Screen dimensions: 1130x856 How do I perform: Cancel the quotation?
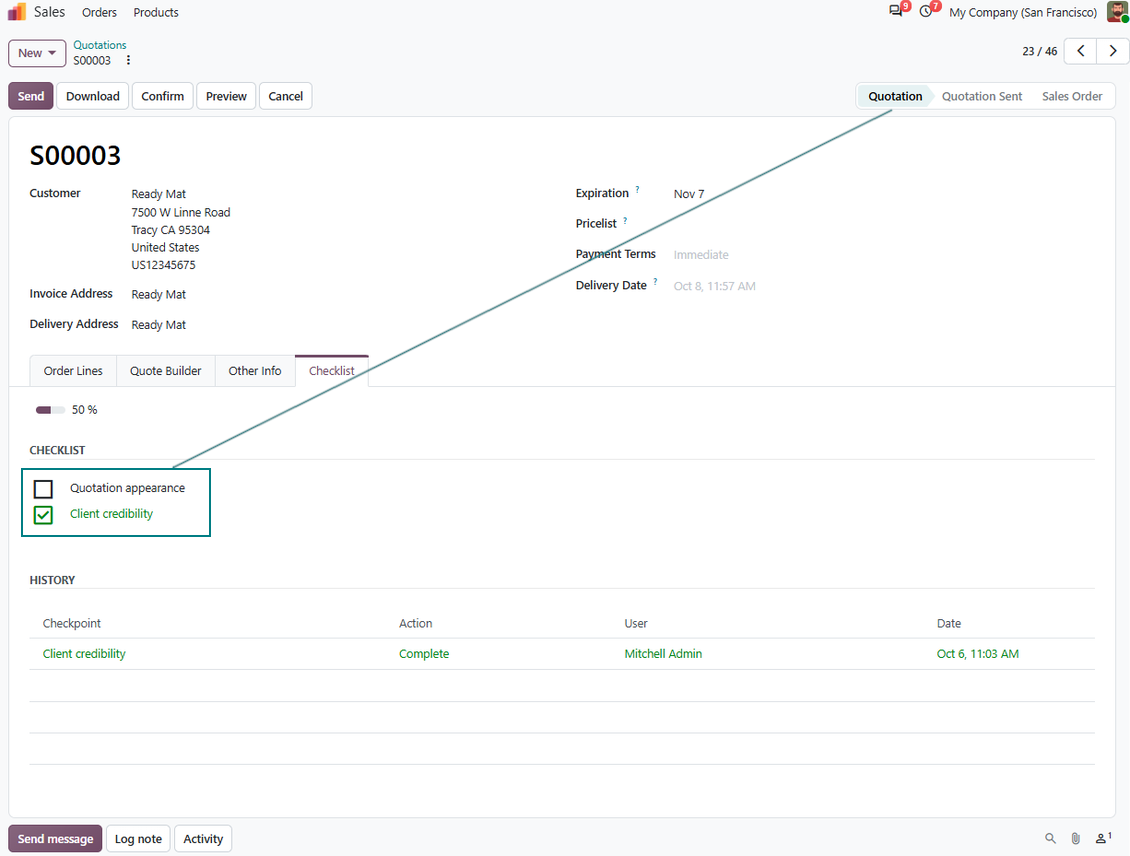(x=285, y=96)
